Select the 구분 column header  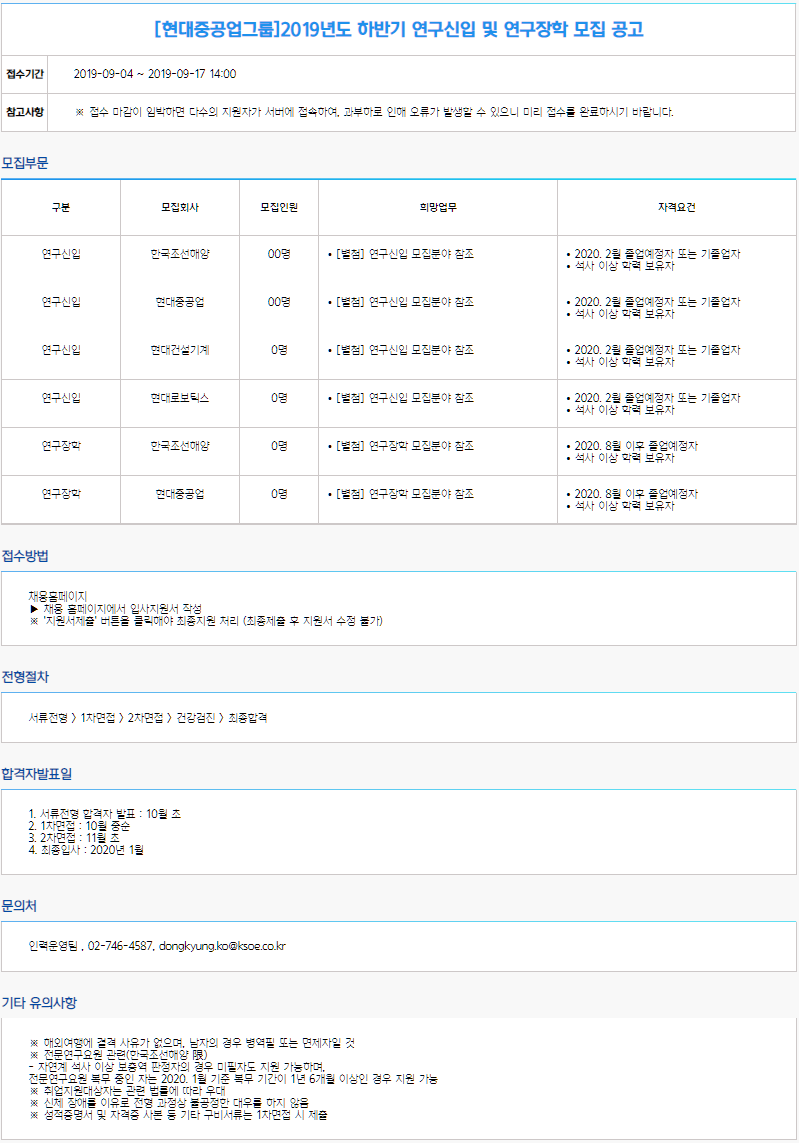pyautogui.click(x=61, y=208)
